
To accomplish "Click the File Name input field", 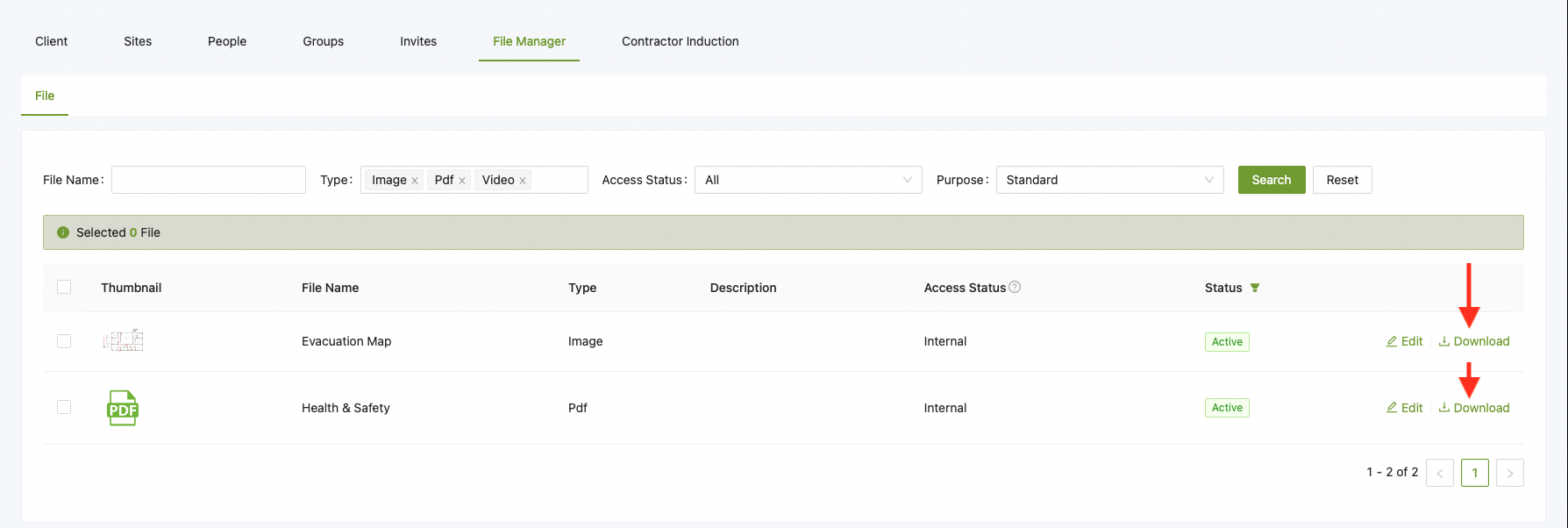I will tap(209, 180).
